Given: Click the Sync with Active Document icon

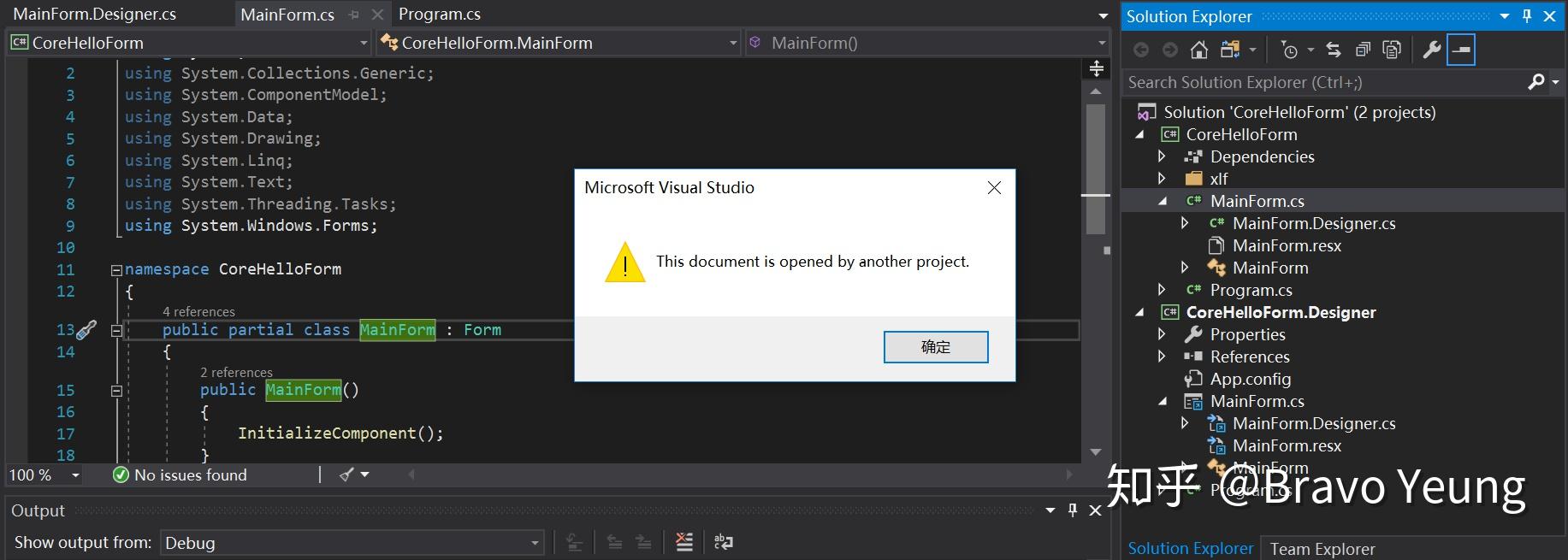Looking at the screenshot, I should pos(1334,50).
